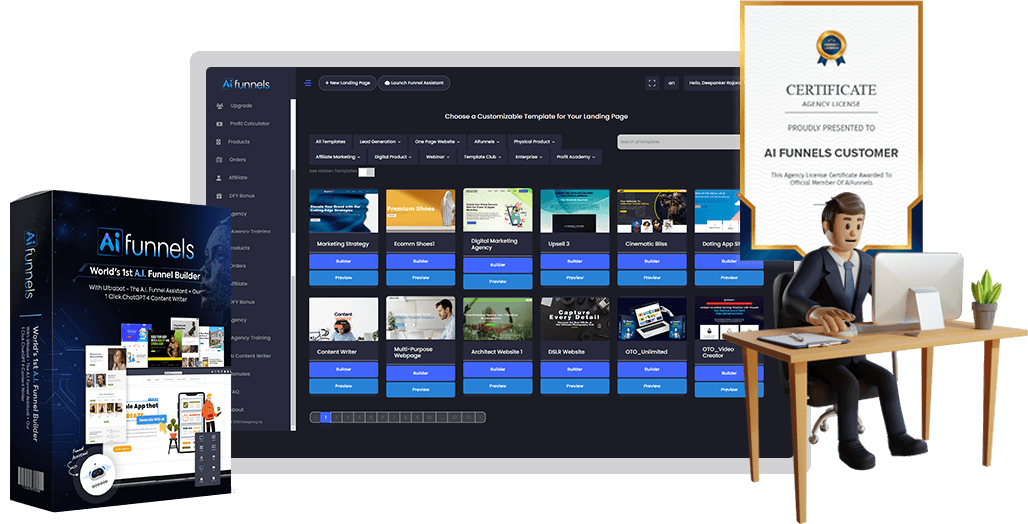Open the Cinematic Bliss template thumbnail
Screen dimensions: 1028x524
(652, 211)
